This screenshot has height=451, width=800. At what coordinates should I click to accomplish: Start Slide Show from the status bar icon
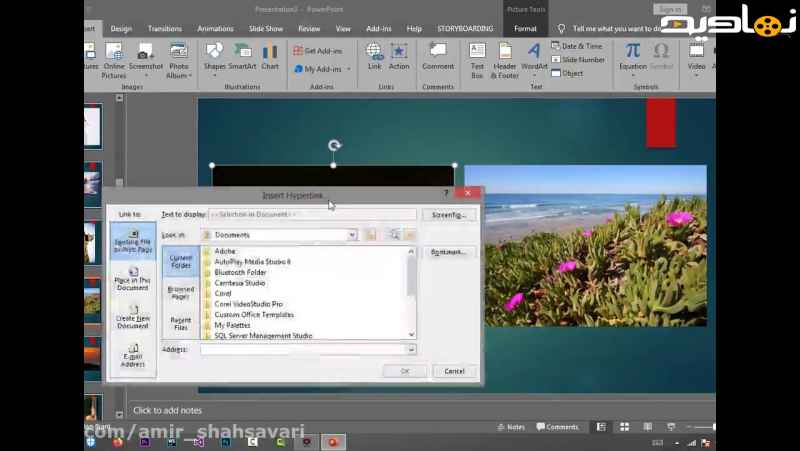(671, 427)
